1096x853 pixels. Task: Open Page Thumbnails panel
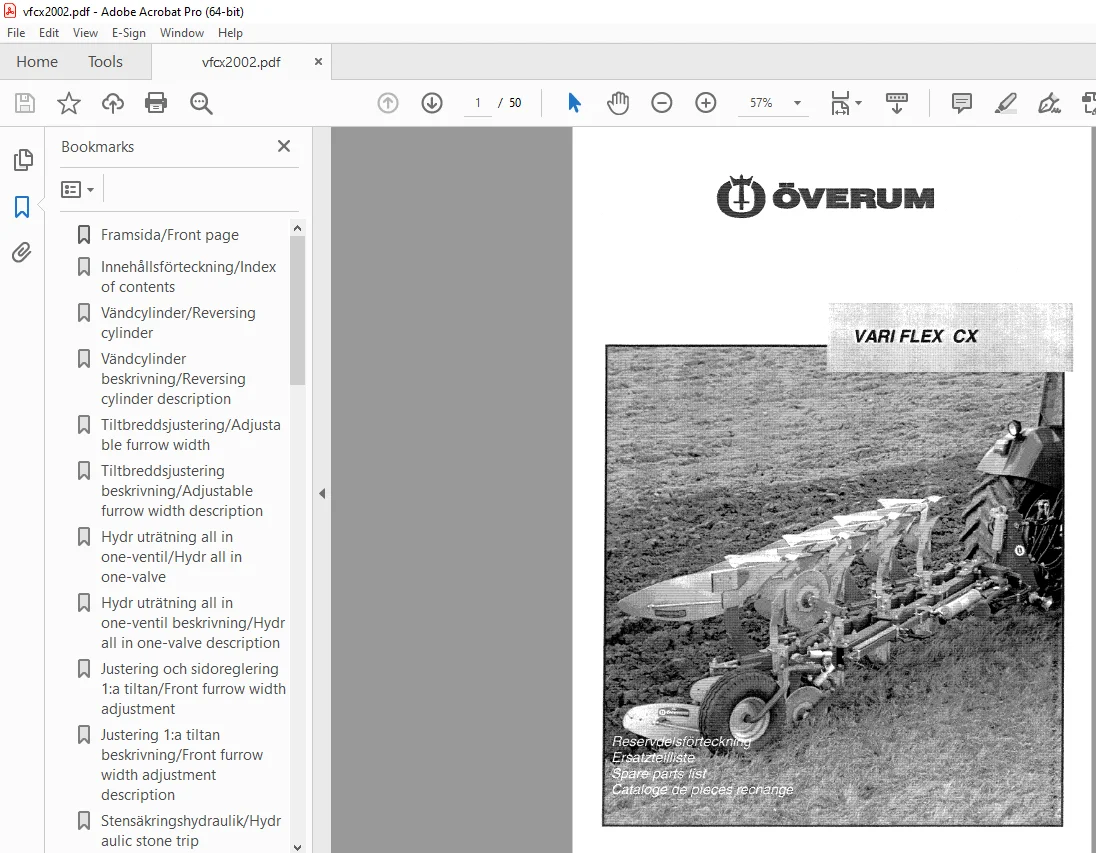(x=22, y=160)
